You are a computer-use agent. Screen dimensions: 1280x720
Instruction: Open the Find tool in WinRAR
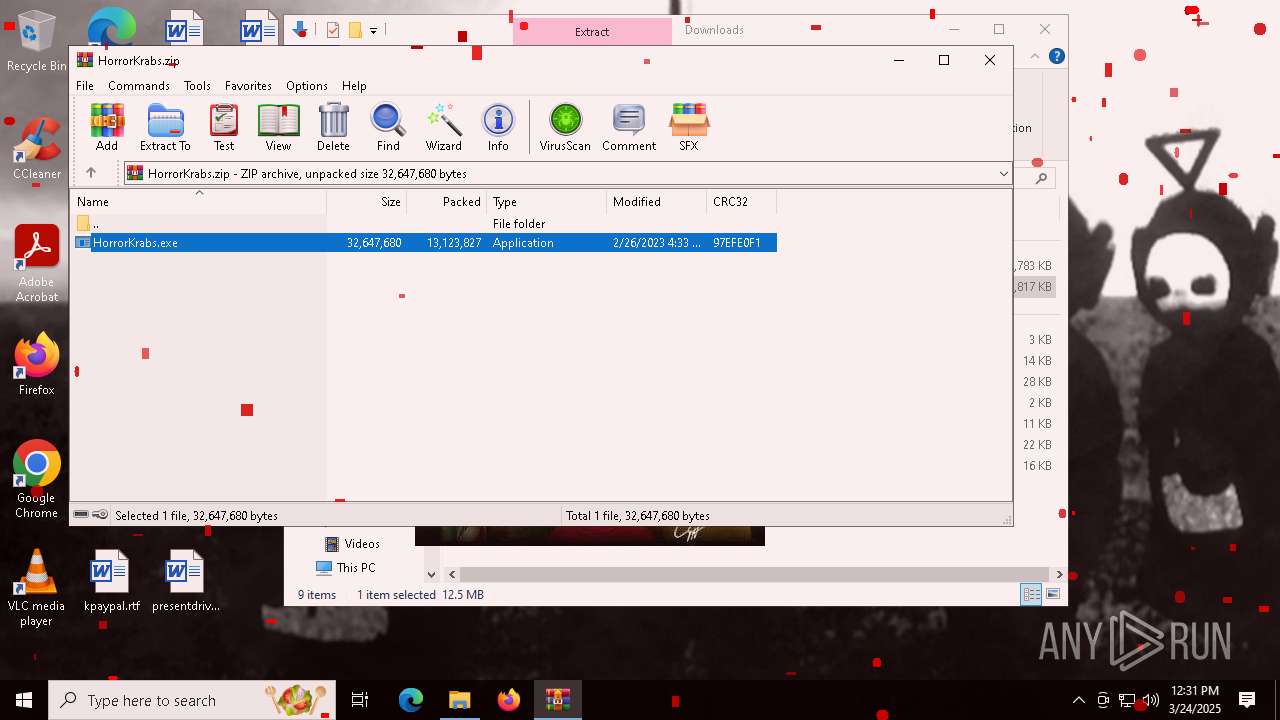[388, 127]
